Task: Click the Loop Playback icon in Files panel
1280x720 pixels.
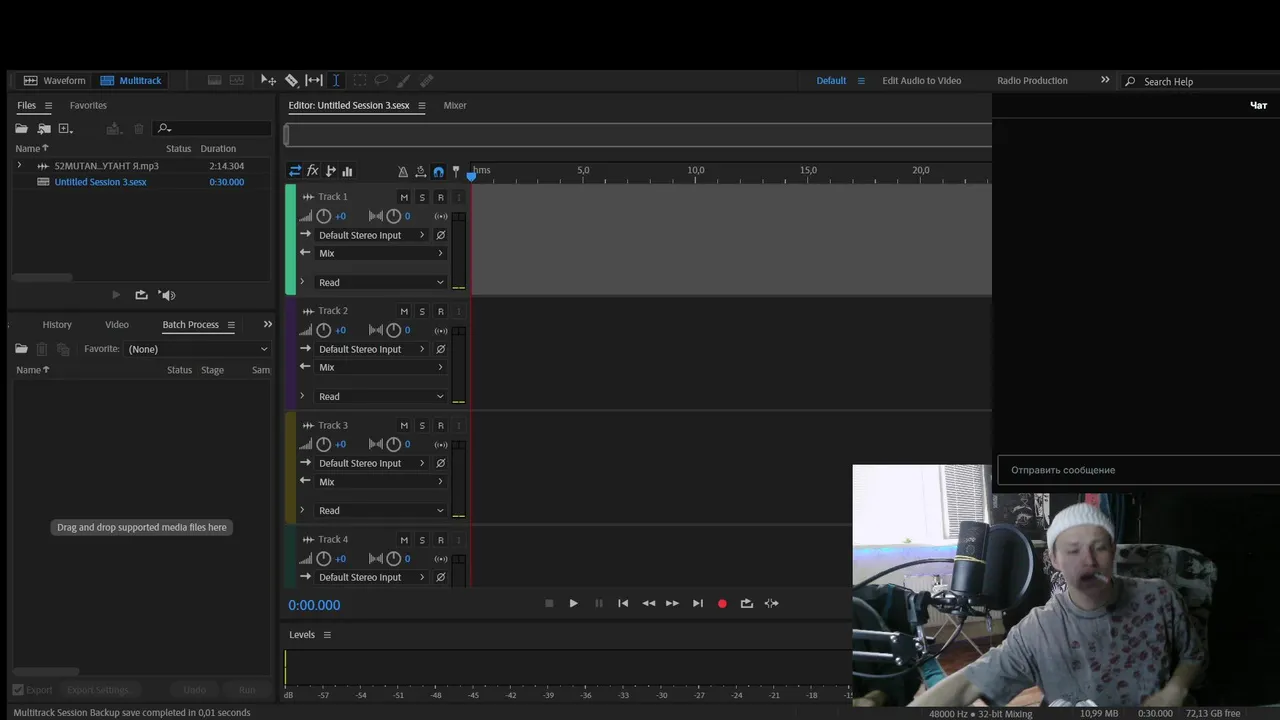Action: (141, 295)
